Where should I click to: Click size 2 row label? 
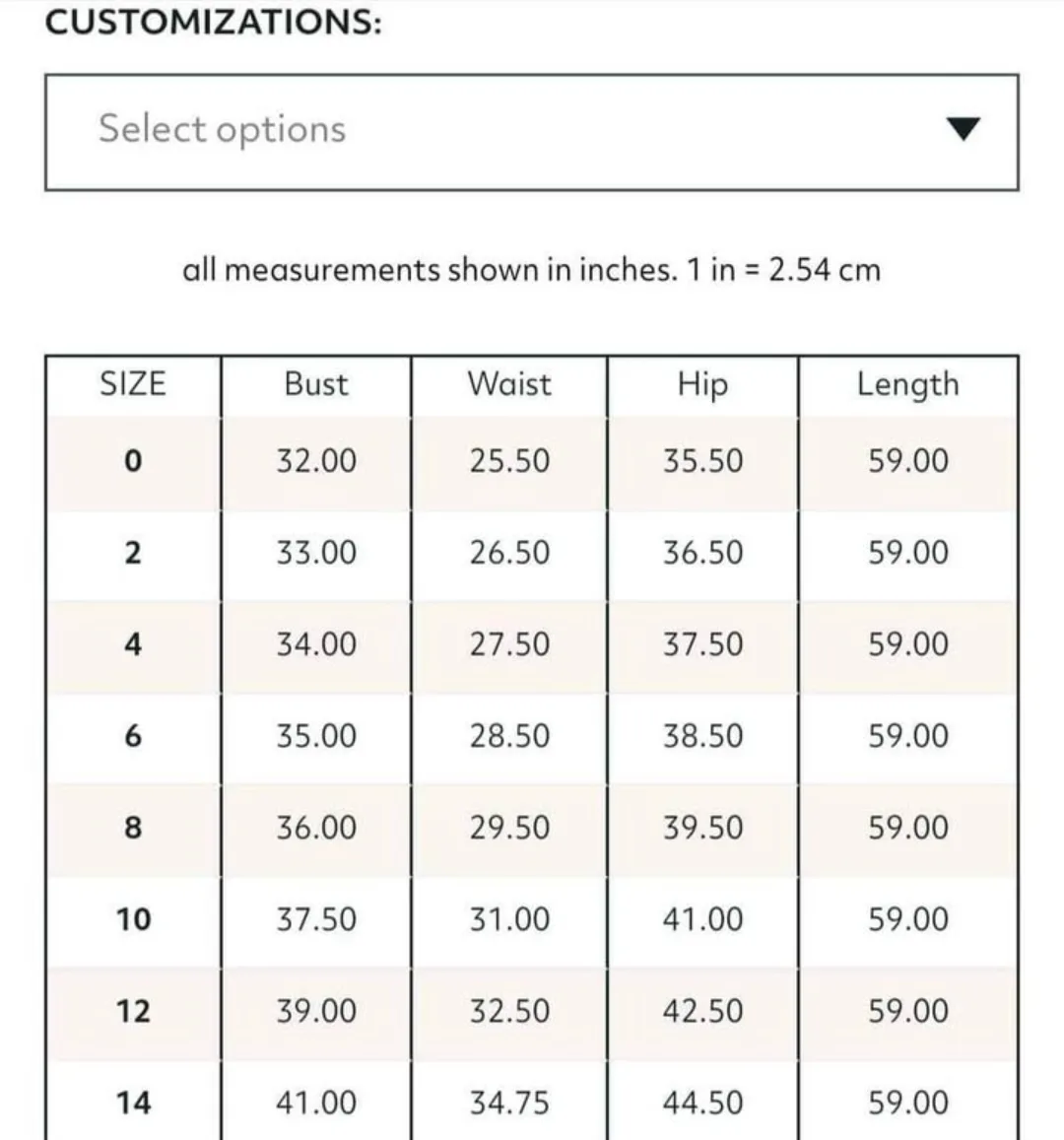coord(133,553)
